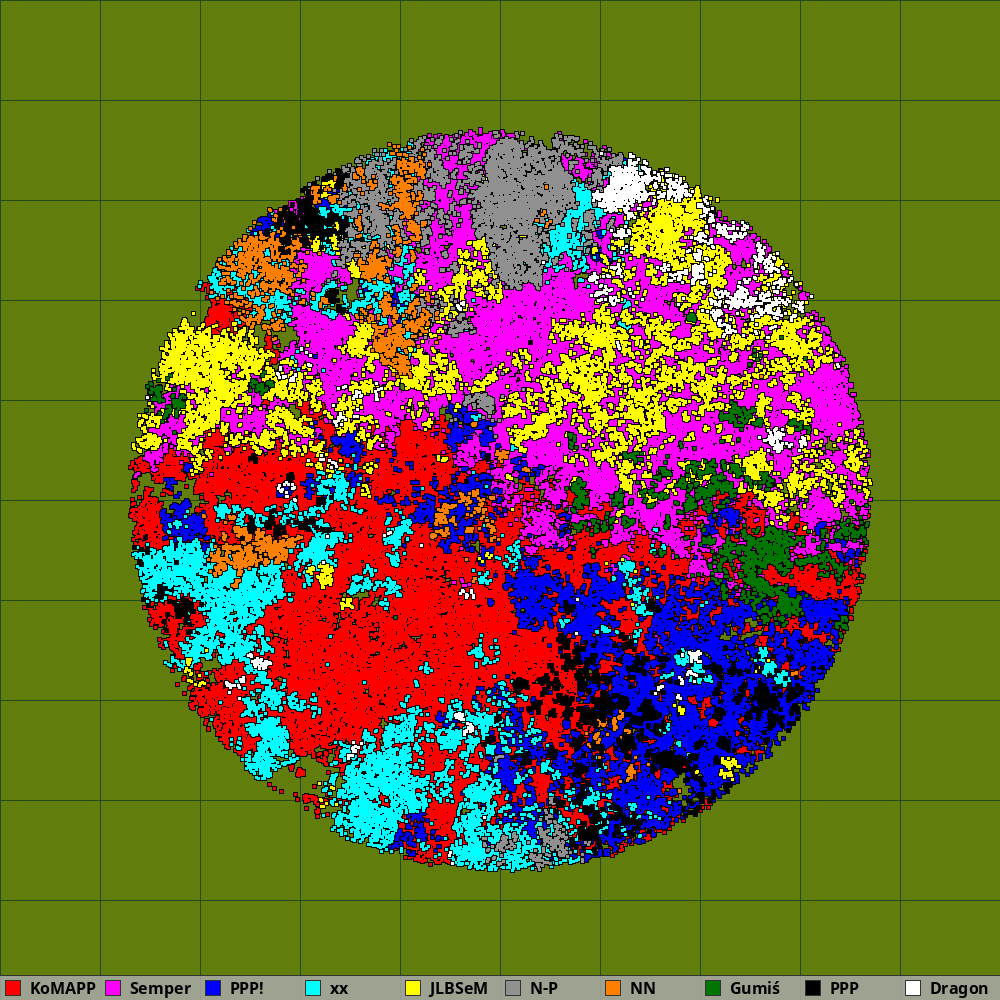
Task: Click the Semper legend label
Action: pos(160,989)
